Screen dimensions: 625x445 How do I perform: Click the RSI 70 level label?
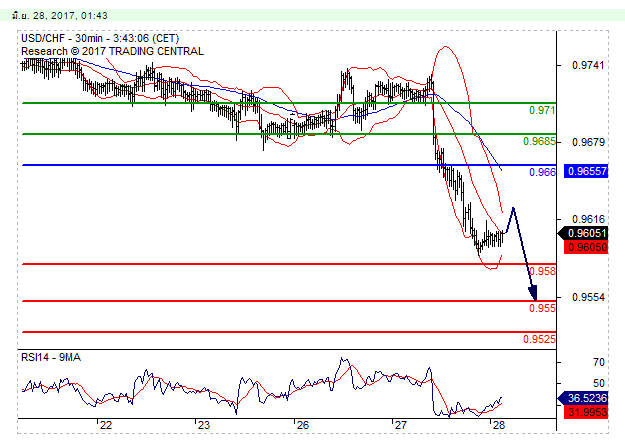pyautogui.click(x=599, y=362)
